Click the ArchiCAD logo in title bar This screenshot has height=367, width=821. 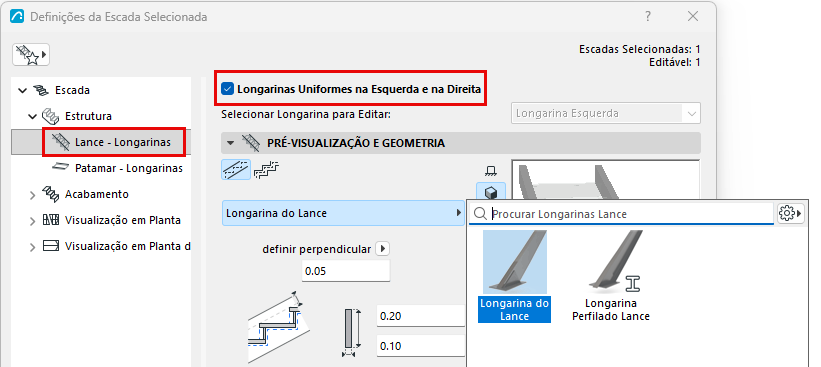[17, 17]
